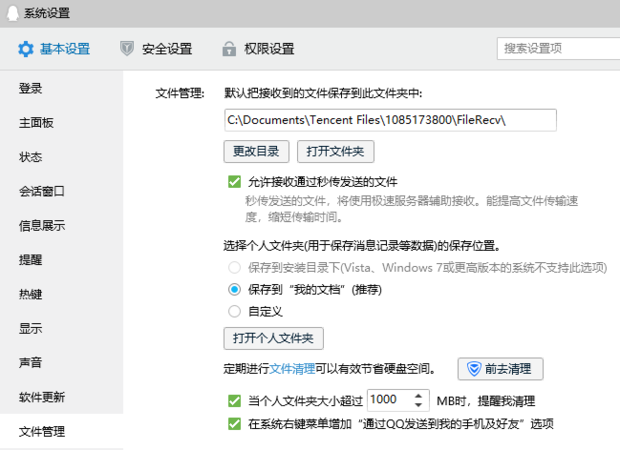The height and width of the screenshot is (450, 620).
Task: Click the 打开个人文件夹 button
Action: [274, 338]
